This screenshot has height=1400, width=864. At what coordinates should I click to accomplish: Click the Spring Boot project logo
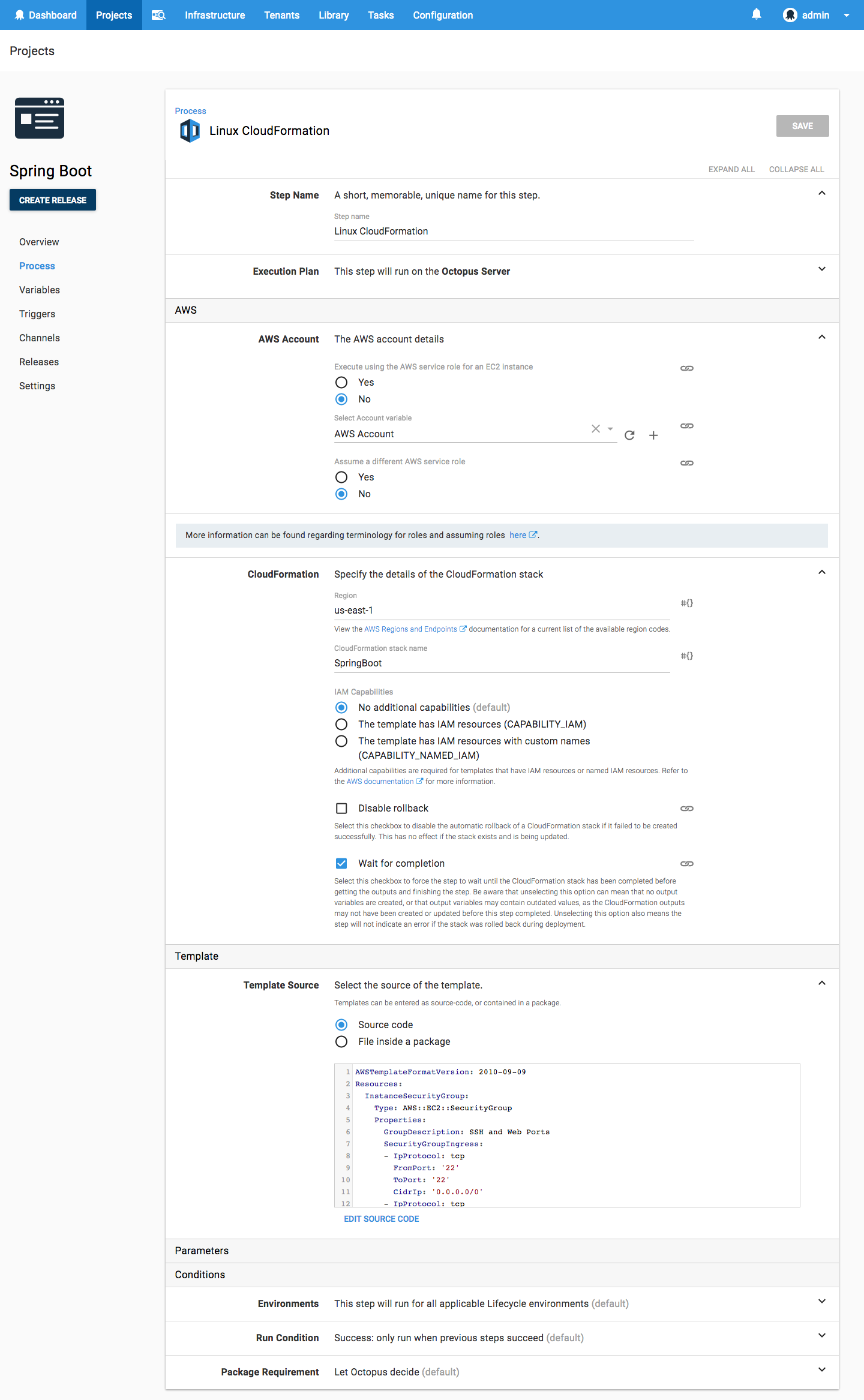[40, 118]
